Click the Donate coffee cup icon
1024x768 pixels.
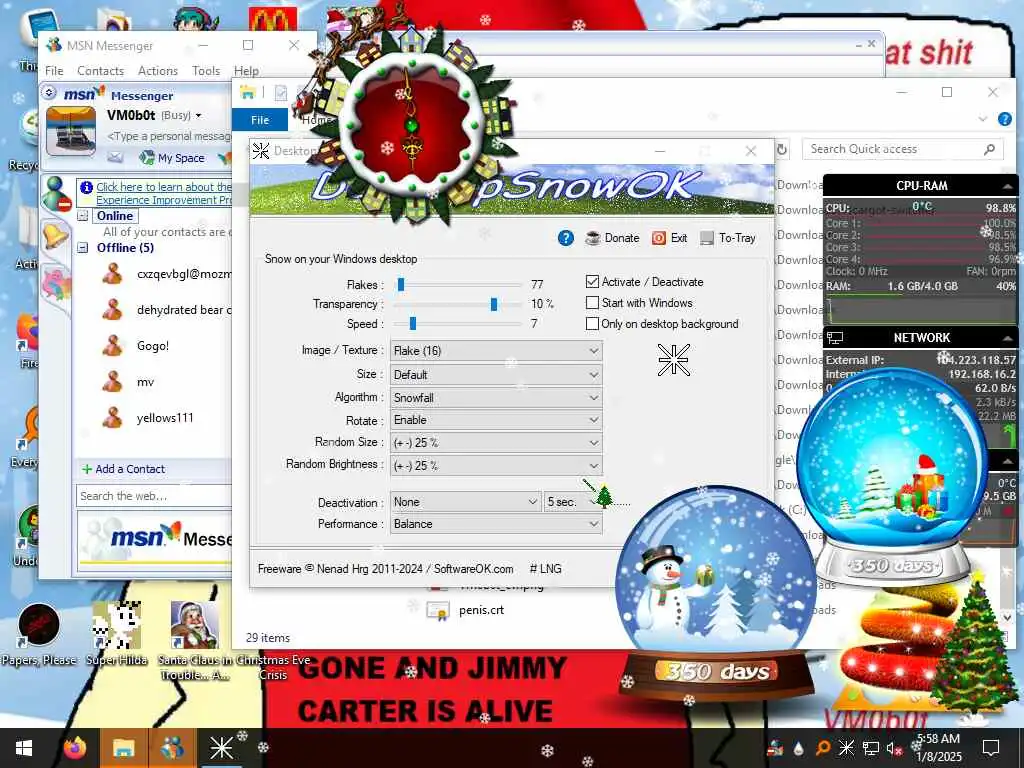593,238
